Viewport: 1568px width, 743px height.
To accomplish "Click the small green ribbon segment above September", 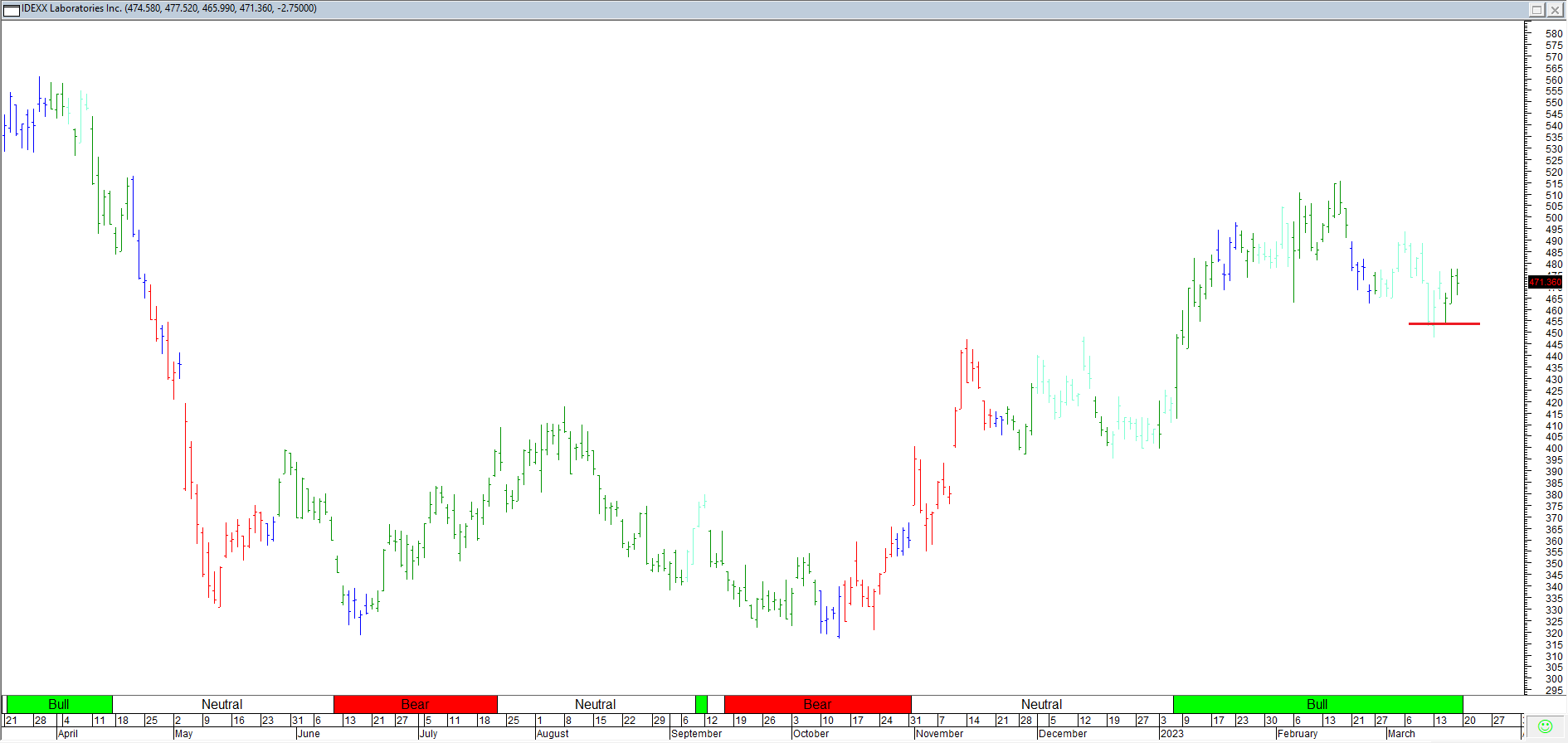I will (x=701, y=704).
